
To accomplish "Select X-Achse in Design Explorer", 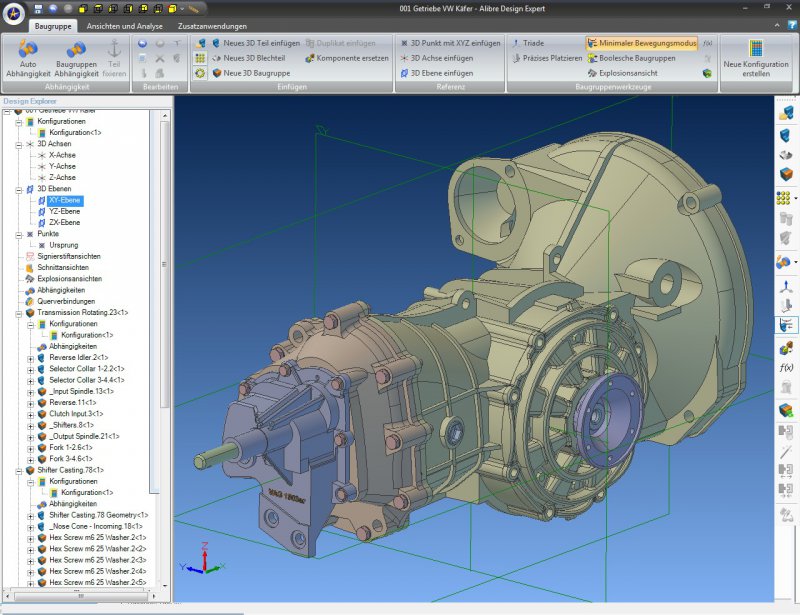I will point(62,155).
